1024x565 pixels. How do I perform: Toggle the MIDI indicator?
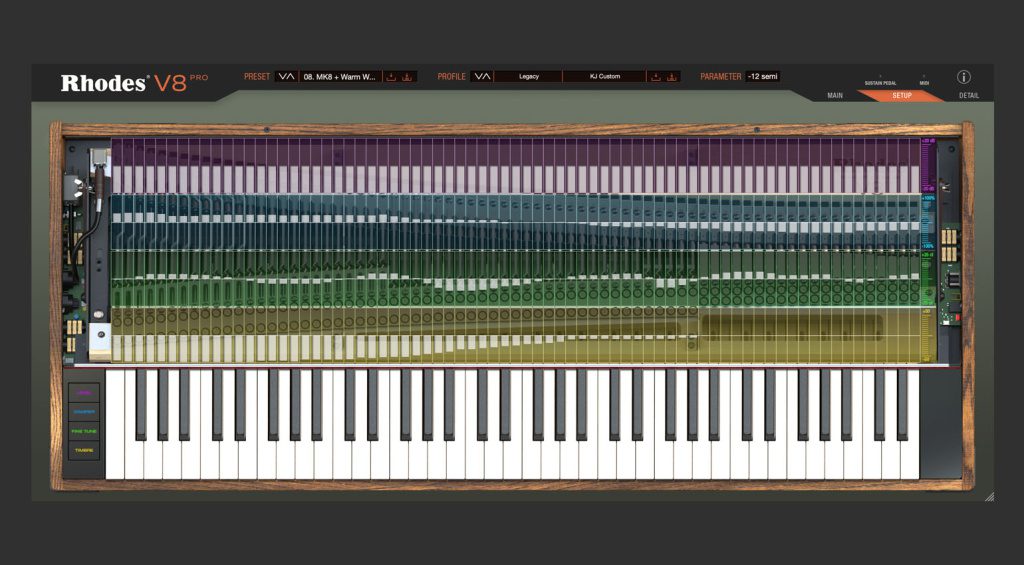click(x=924, y=80)
